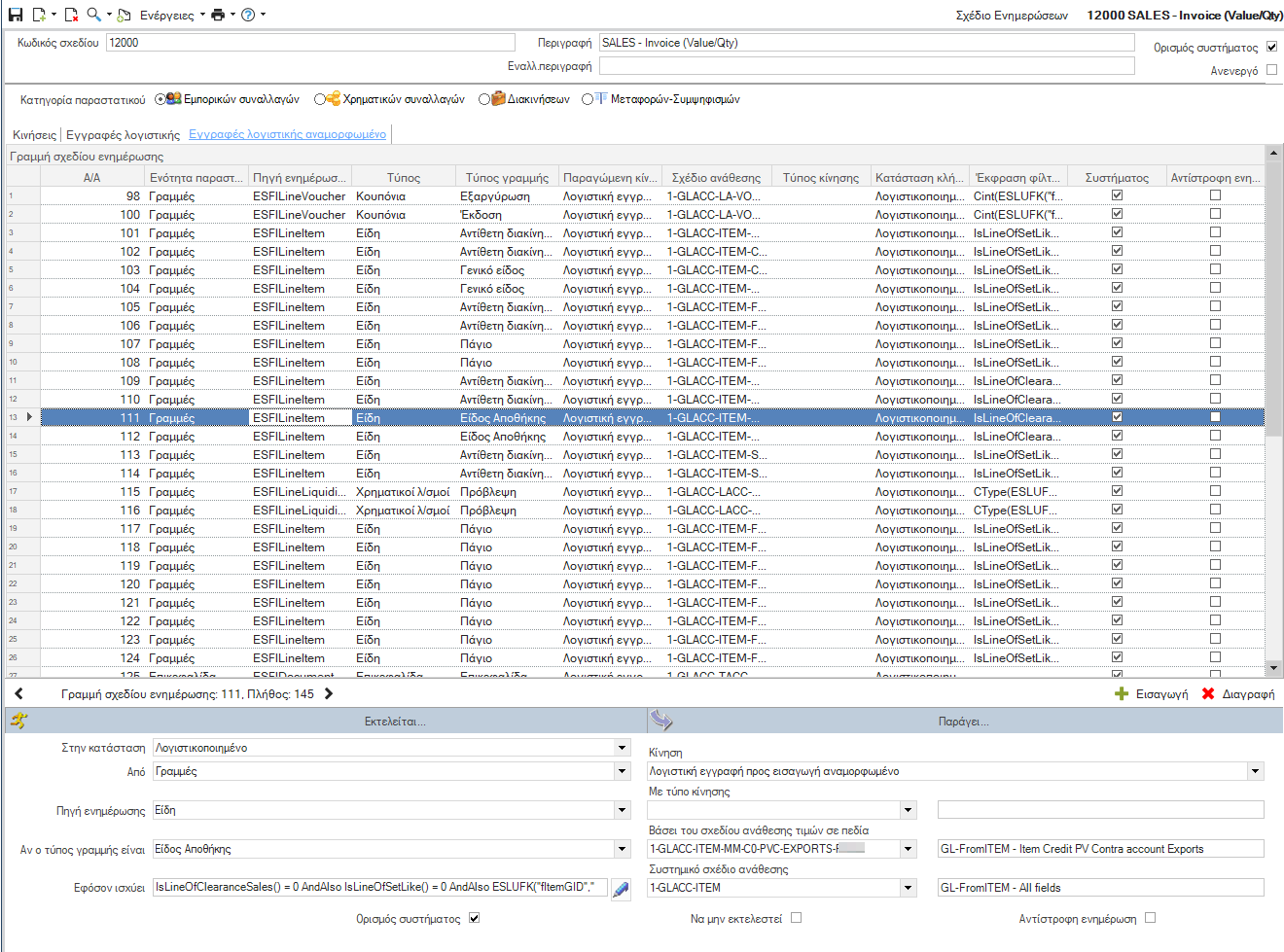The width and height of the screenshot is (1284, 952).
Task: Click the magnifier Search icon
Action: point(94,15)
